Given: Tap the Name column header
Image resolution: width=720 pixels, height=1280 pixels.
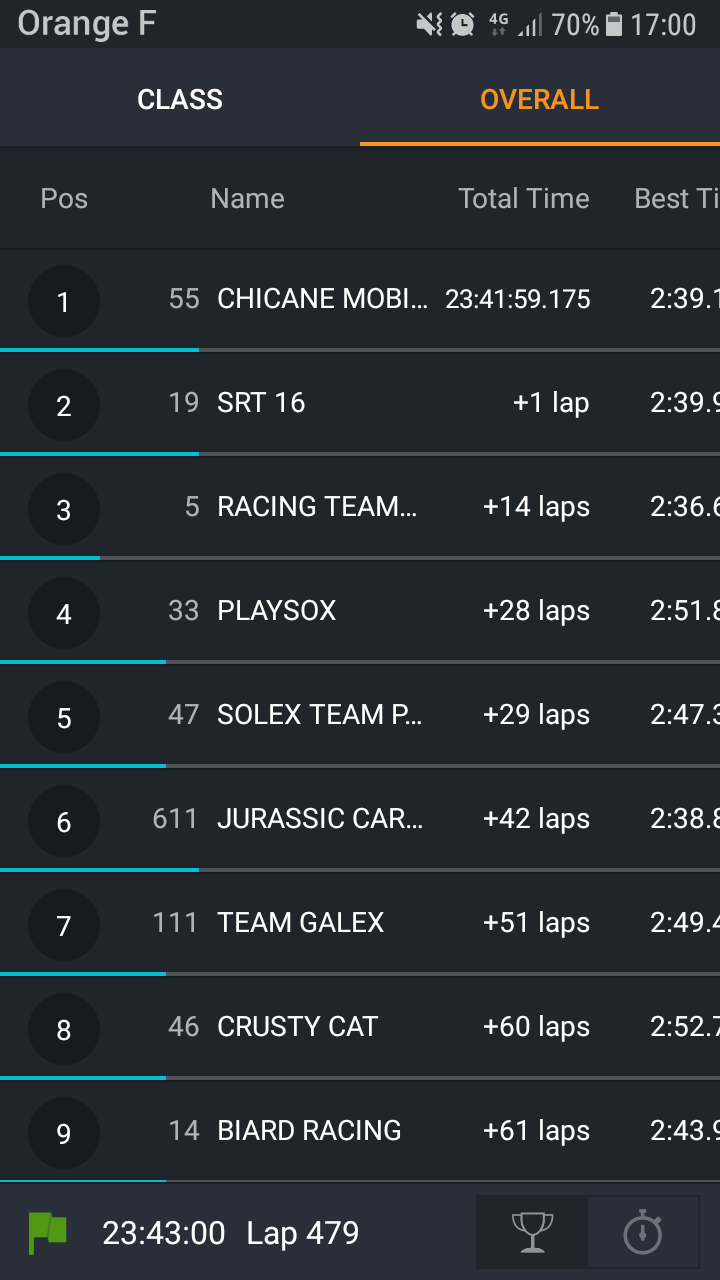Looking at the screenshot, I should (247, 199).
